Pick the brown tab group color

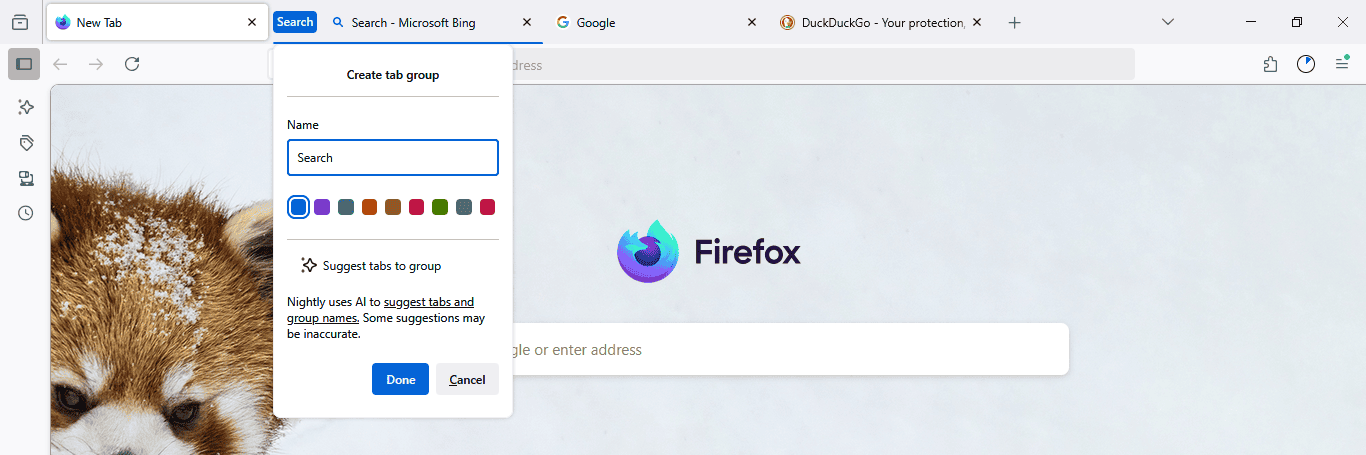click(393, 207)
